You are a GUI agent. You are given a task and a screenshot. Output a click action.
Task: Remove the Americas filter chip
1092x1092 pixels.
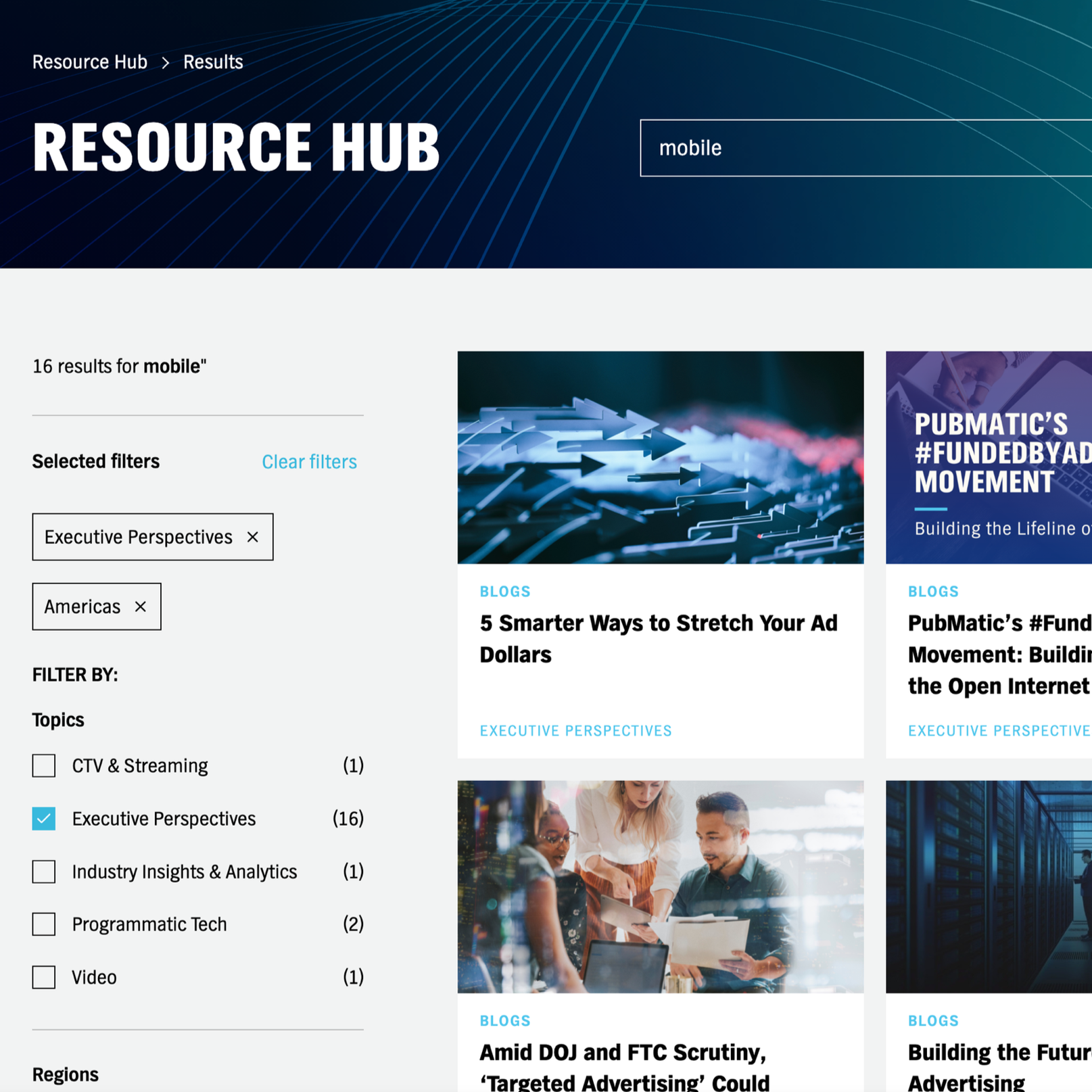pos(141,607)
